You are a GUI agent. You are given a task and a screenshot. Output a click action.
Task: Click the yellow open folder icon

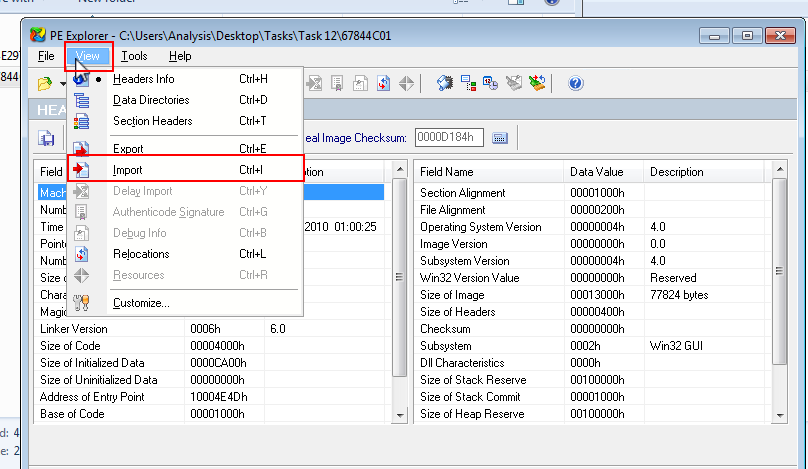point(45,83)
